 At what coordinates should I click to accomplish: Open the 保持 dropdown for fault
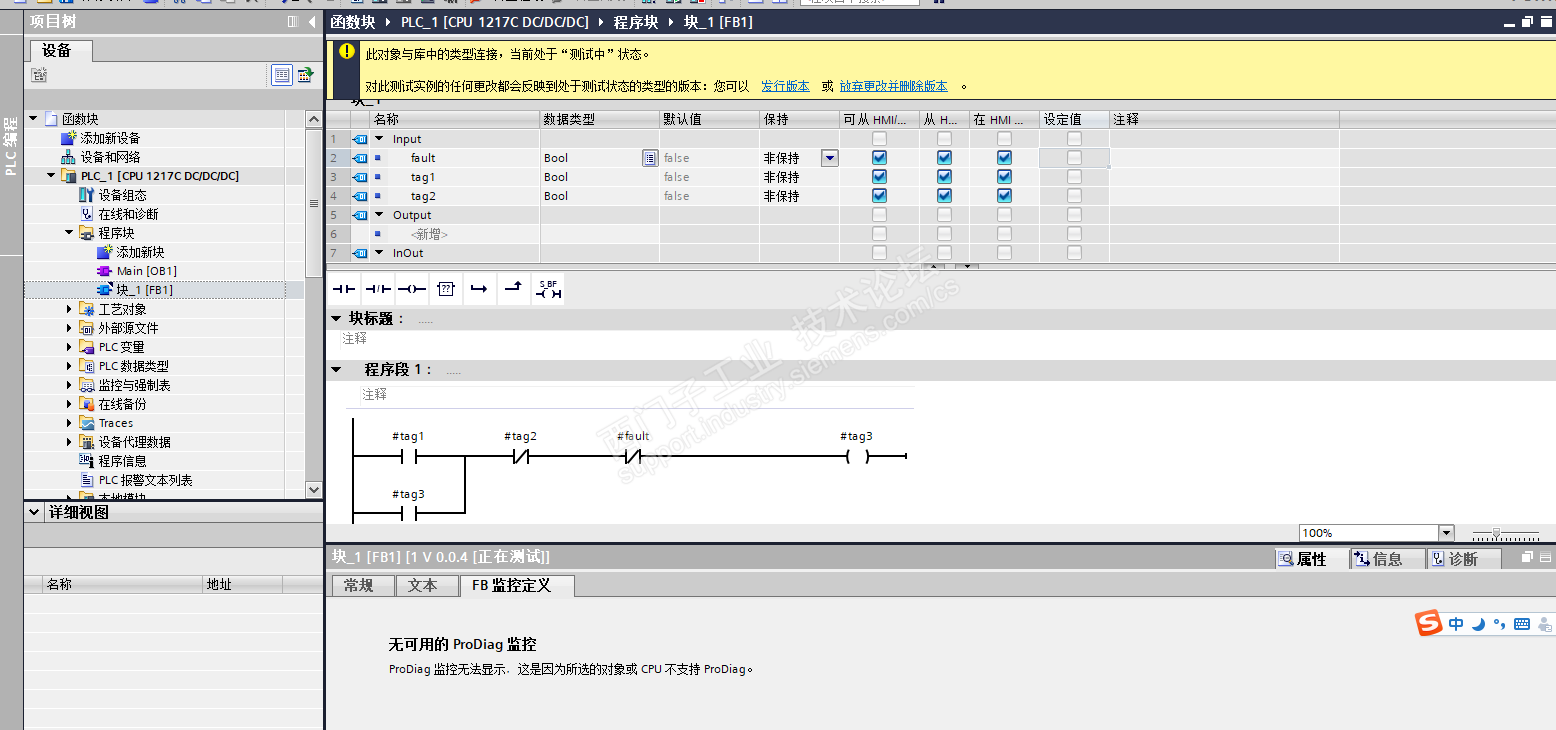(830, 158)
